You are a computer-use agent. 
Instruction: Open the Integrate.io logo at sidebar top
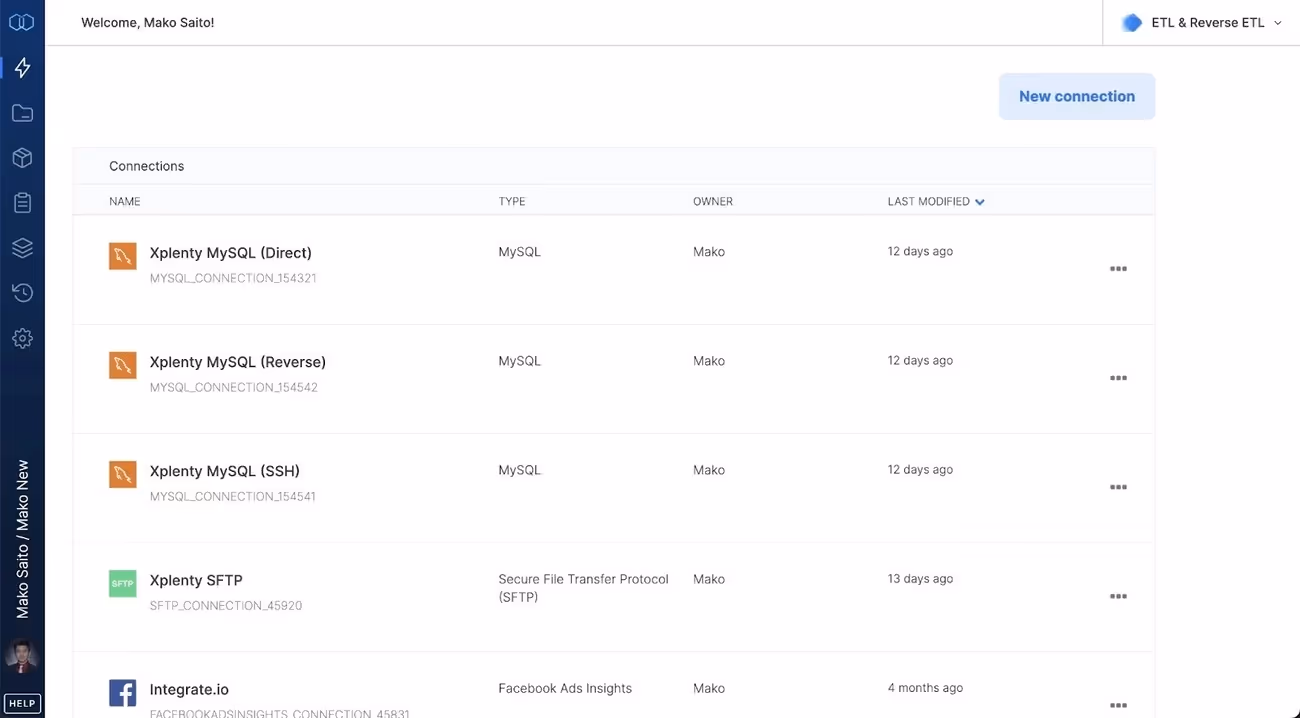(x=21, y=22)
